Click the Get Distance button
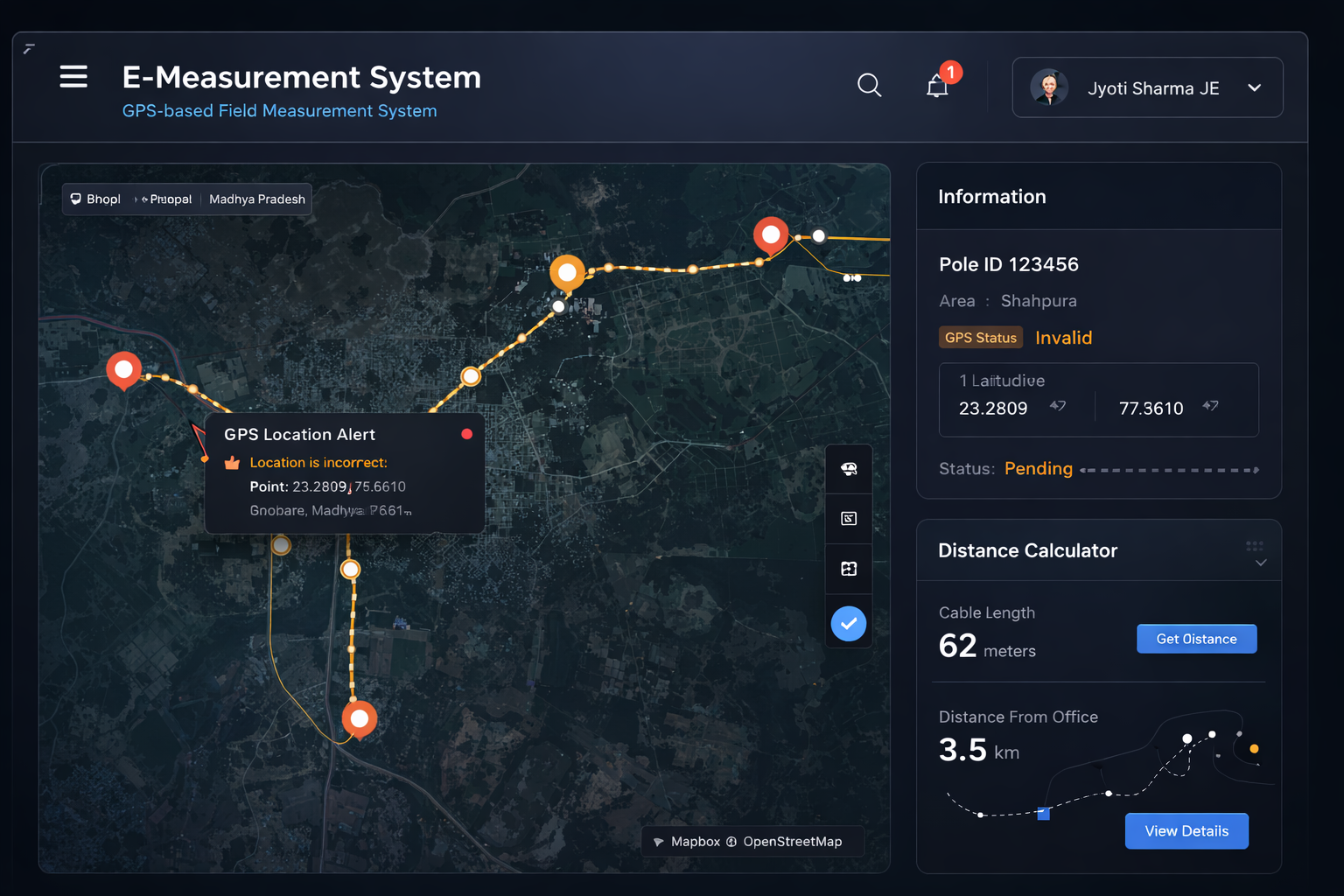This screenshot has height=896, width=1344. (x=1196, y=639)
